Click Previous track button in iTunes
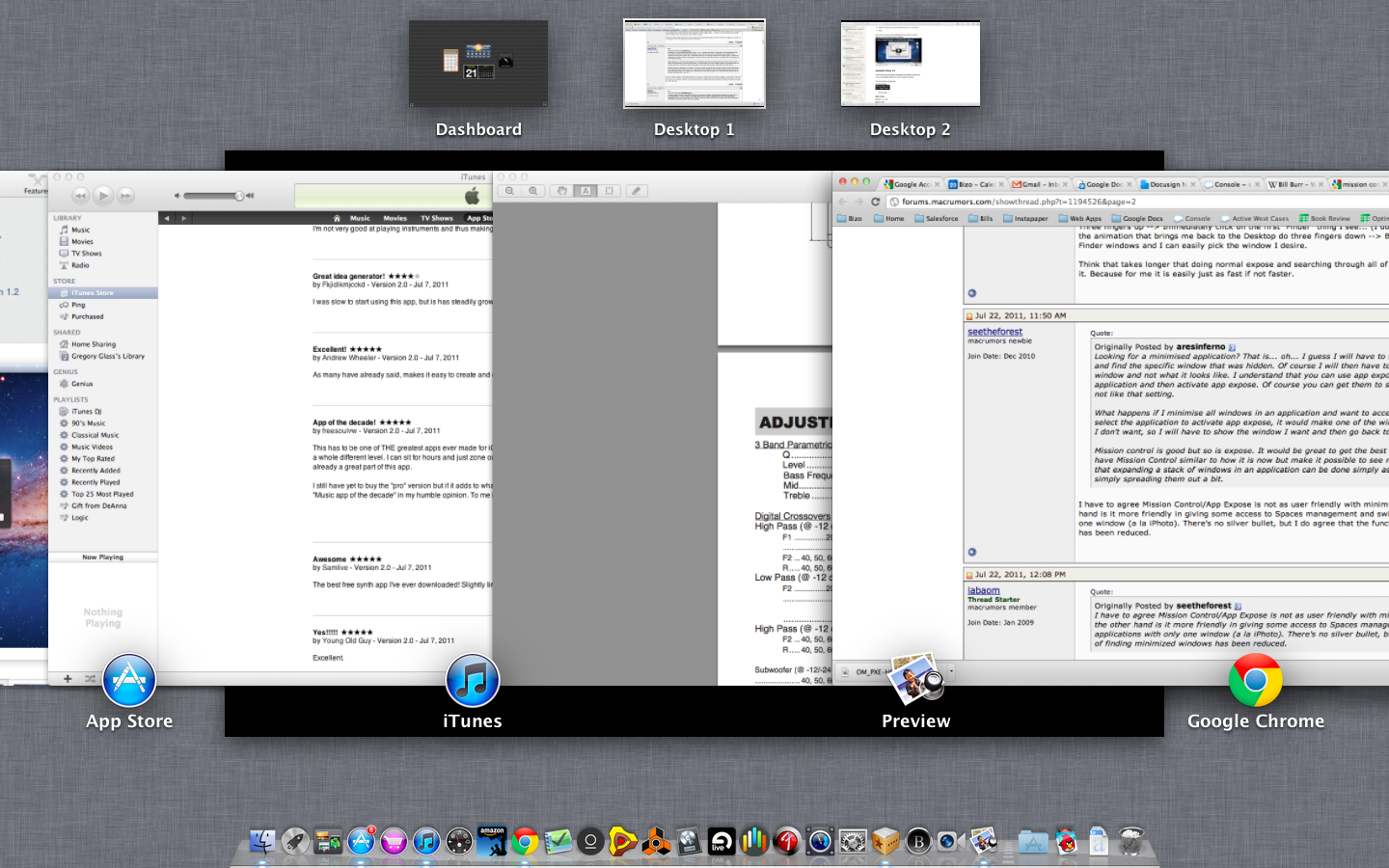1389x868 pixels. [81, 195]
